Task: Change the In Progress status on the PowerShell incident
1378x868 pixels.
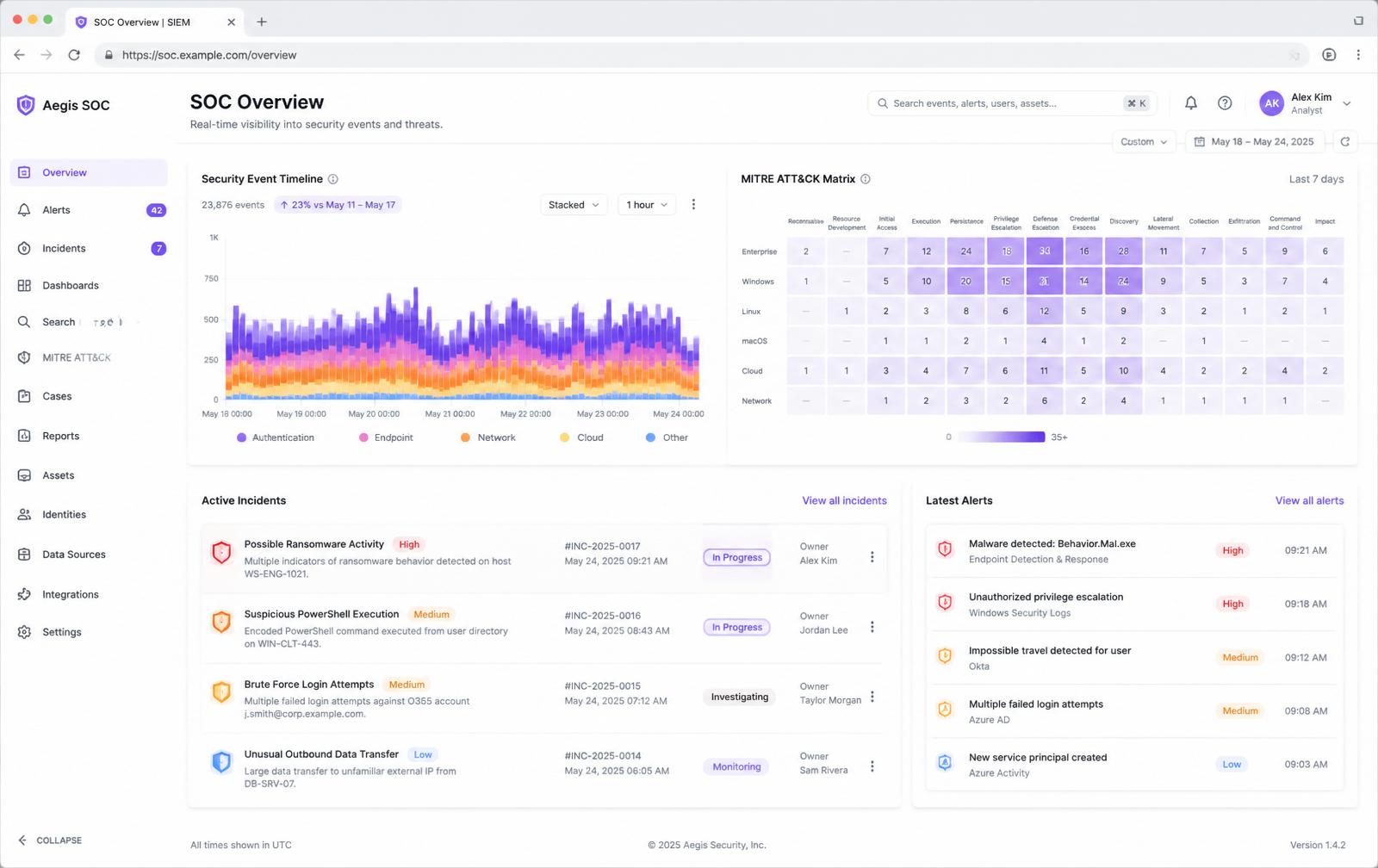Action: (737, 627)
